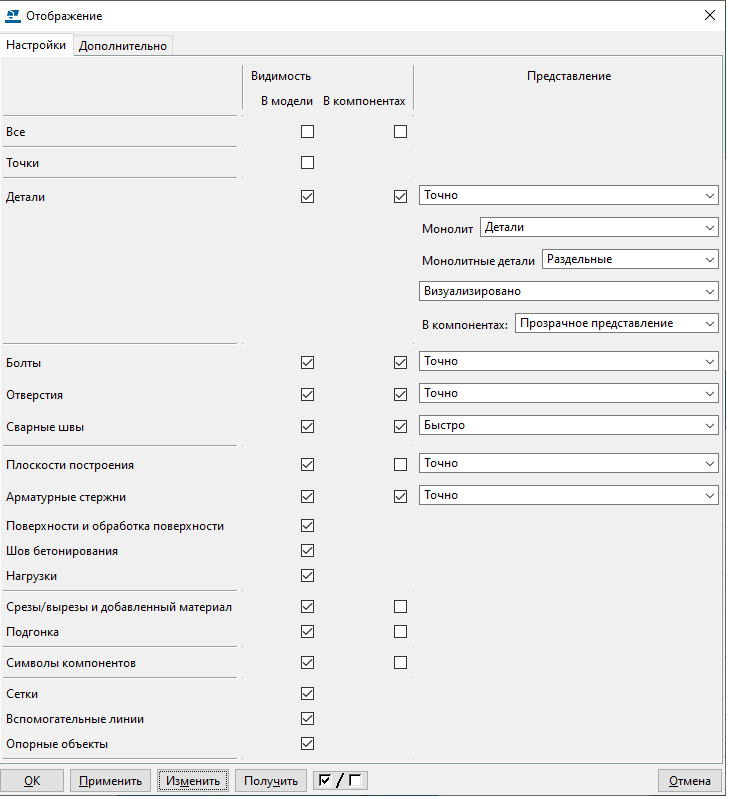Uncheck Сетки visibility checkbox
729x799 pixels.
[x=307, y=694]
